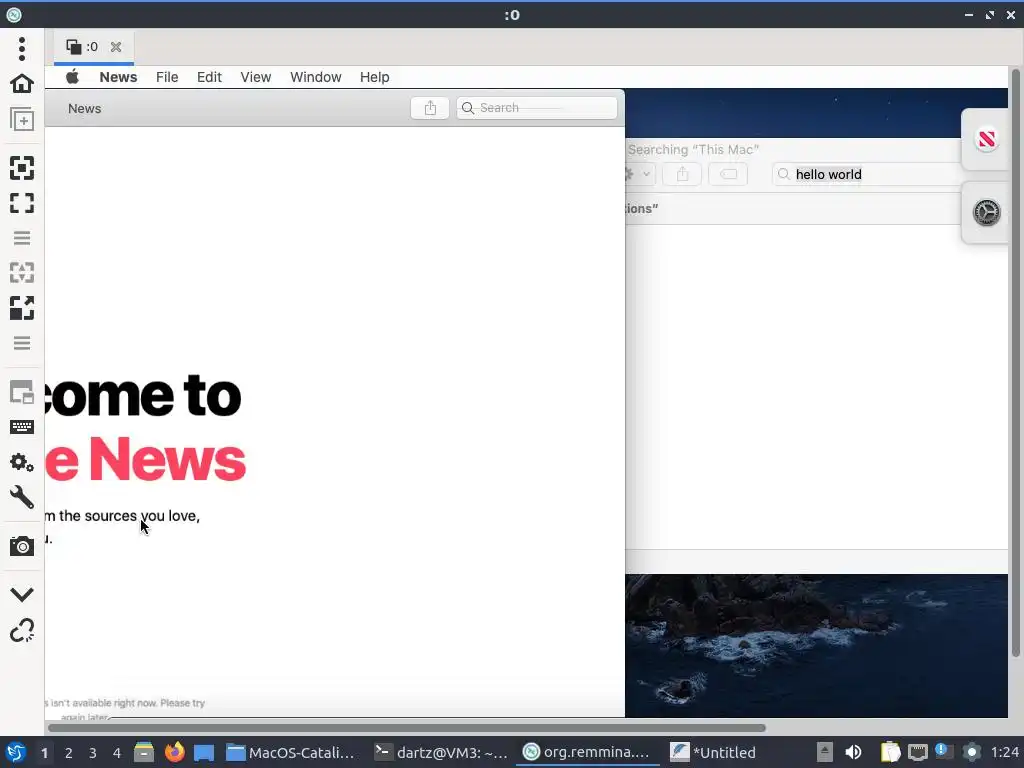The width and height of the screenshot is (1024, 768).
Task: Click the Remmina home (main window) icon
Action: (22, 84)
